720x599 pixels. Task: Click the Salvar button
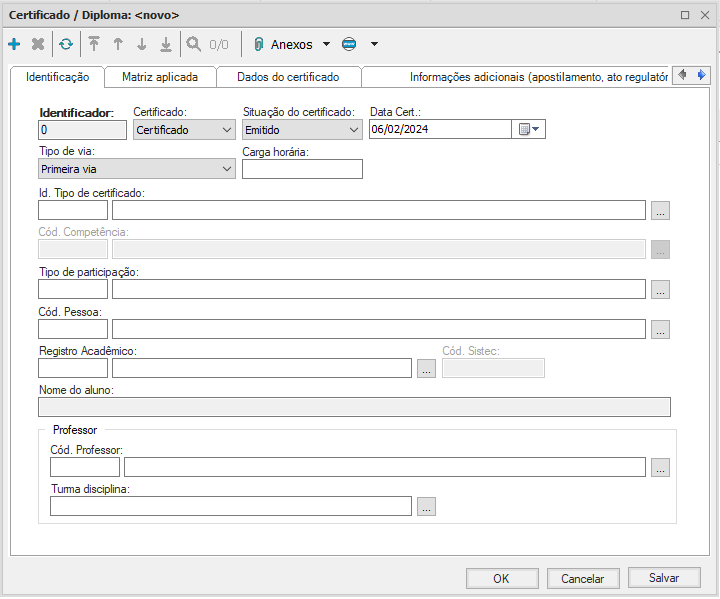(664, 578)
